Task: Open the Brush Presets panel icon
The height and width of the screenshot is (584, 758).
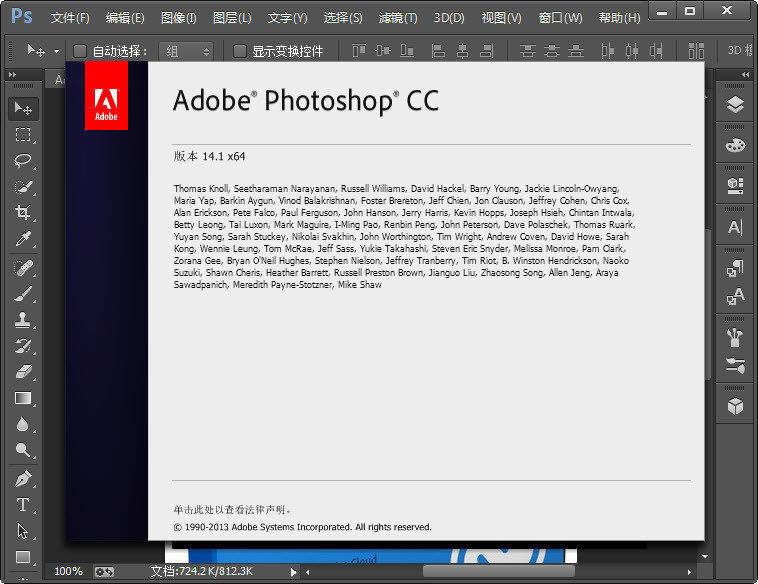Action: [x=735, y=337]
